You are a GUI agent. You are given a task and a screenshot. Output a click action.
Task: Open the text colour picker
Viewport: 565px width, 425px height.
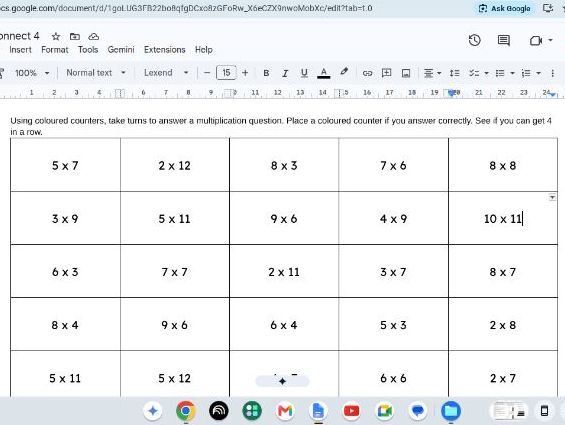(324, 73)
